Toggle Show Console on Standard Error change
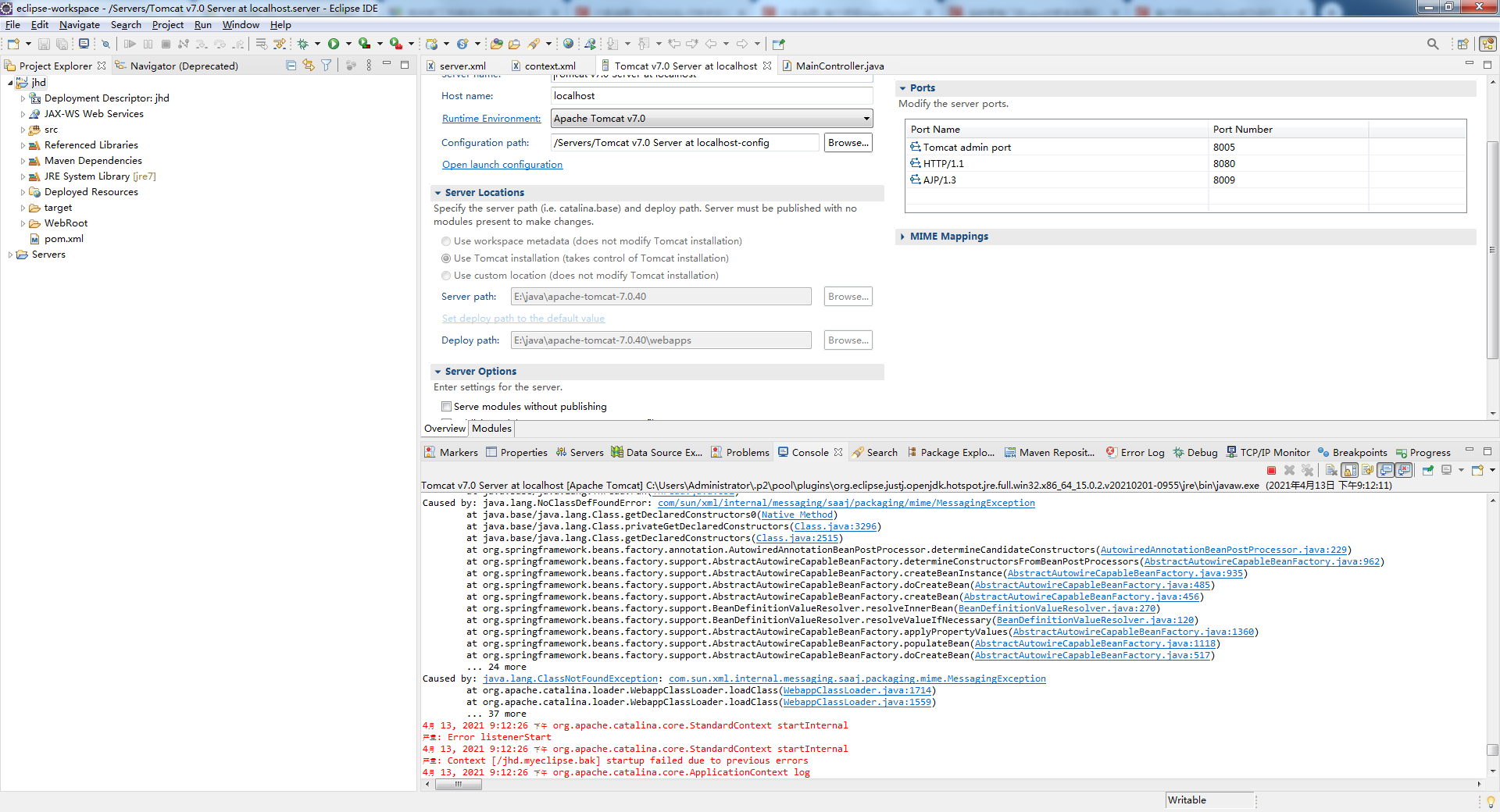 (x=1404, y=470)
